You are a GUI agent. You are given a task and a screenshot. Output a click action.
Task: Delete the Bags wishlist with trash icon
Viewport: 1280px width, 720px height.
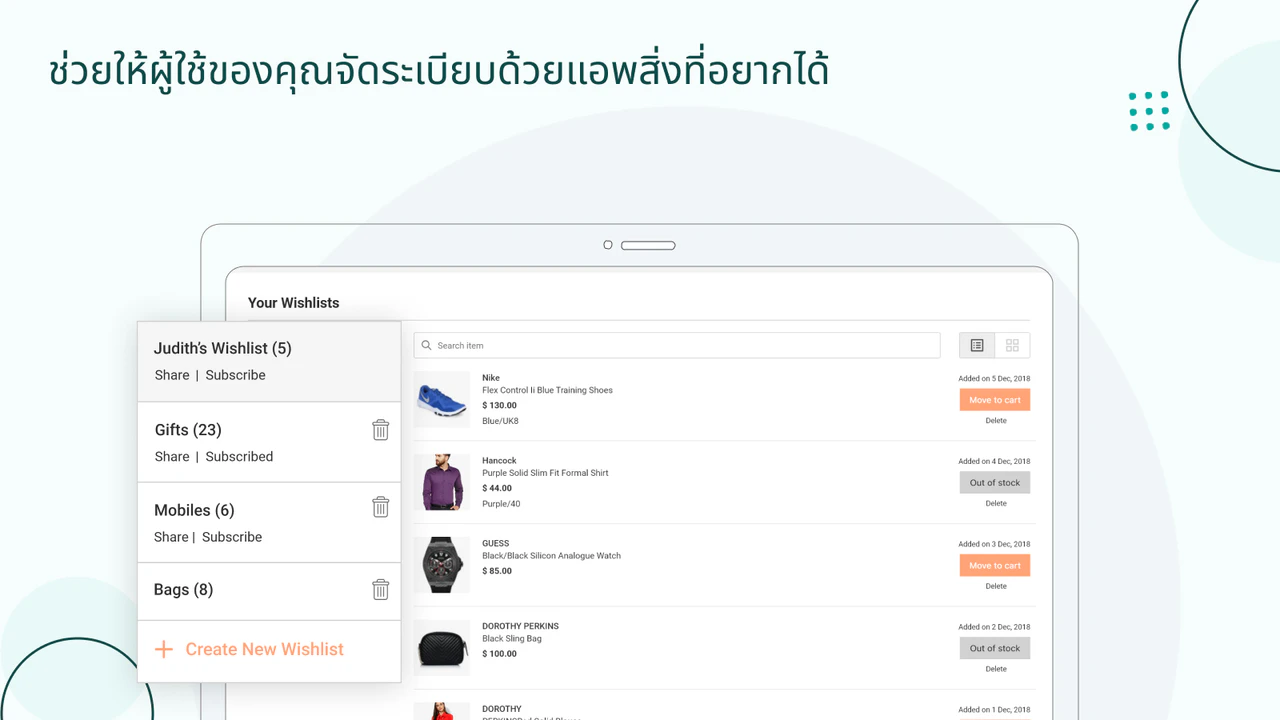[380, 590]
